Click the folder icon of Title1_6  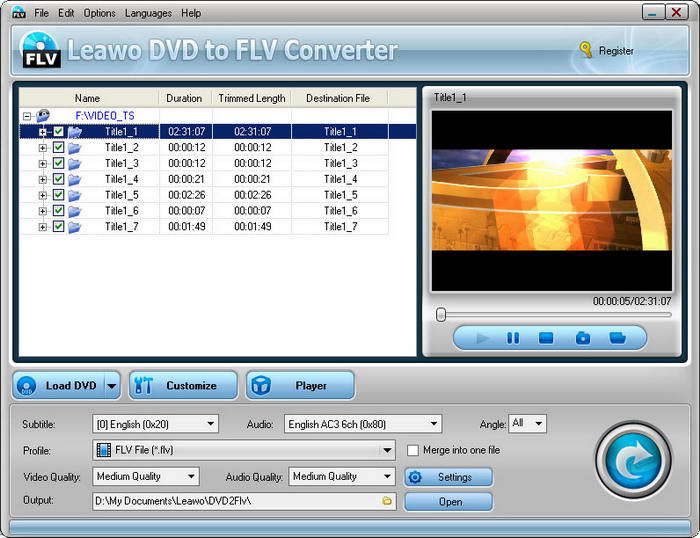pos(75,211)
